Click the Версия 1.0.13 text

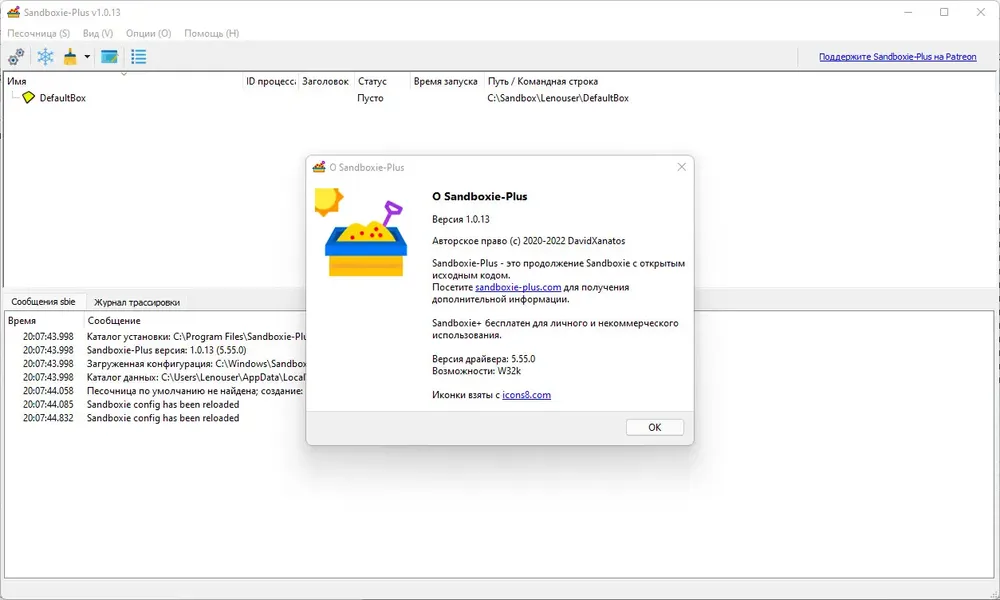pos(460,219)
